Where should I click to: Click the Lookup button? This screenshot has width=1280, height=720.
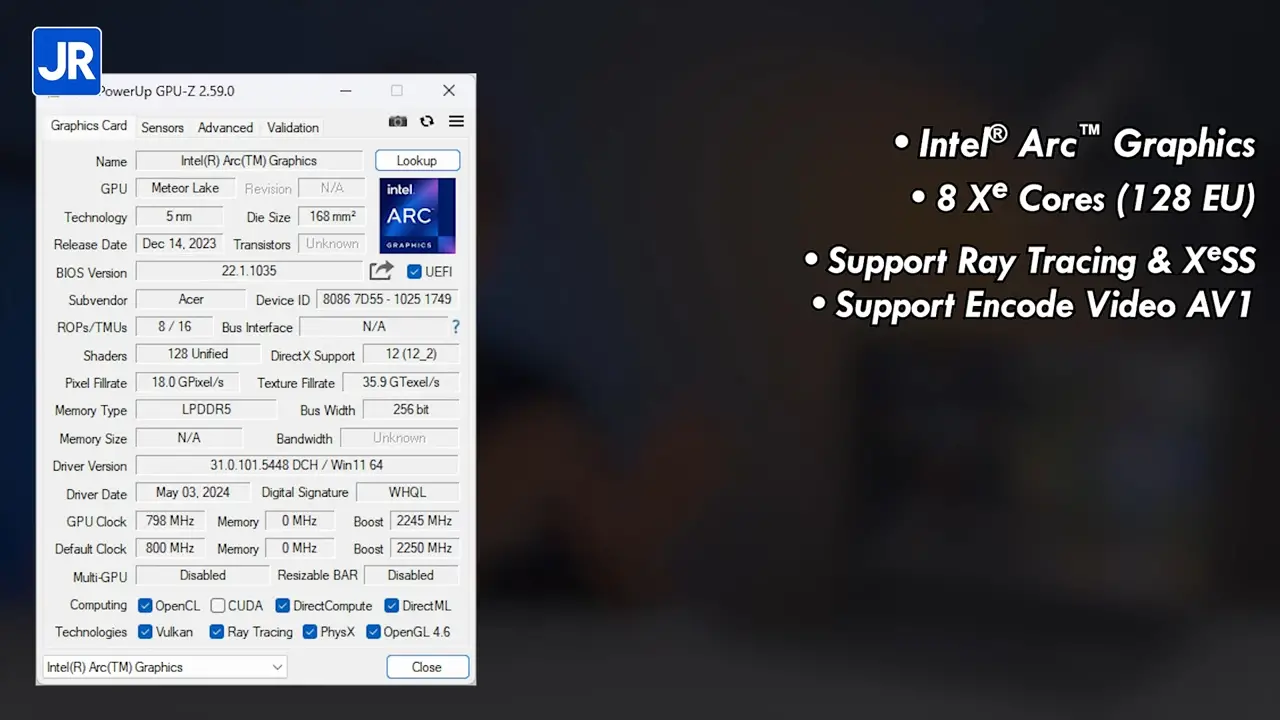coord(417,161)
